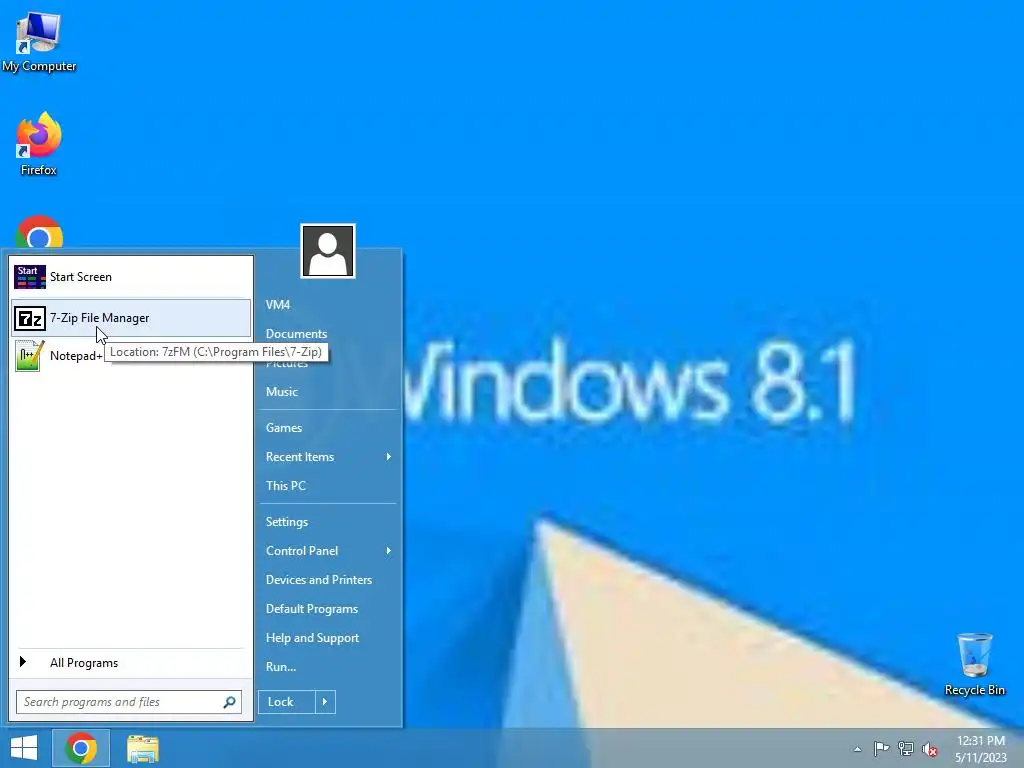Open This PC from the start menu

point(285,486)
